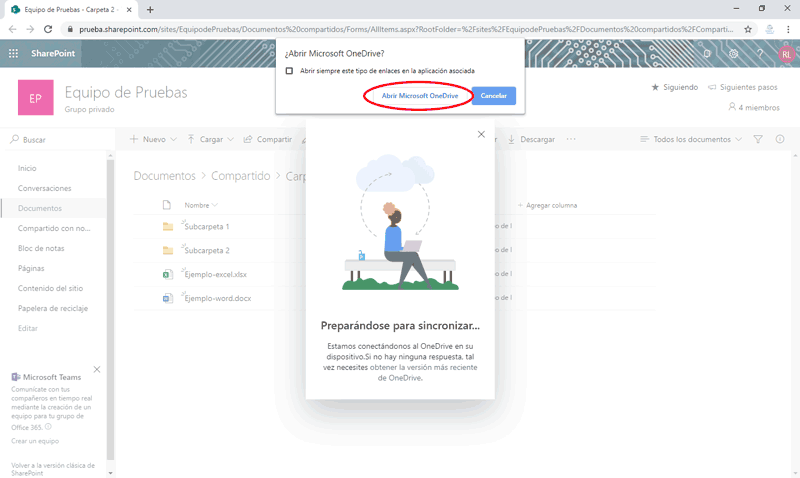Select Documentos in left navigation
Screen dimensions: 800x478
tap(40, 208)
